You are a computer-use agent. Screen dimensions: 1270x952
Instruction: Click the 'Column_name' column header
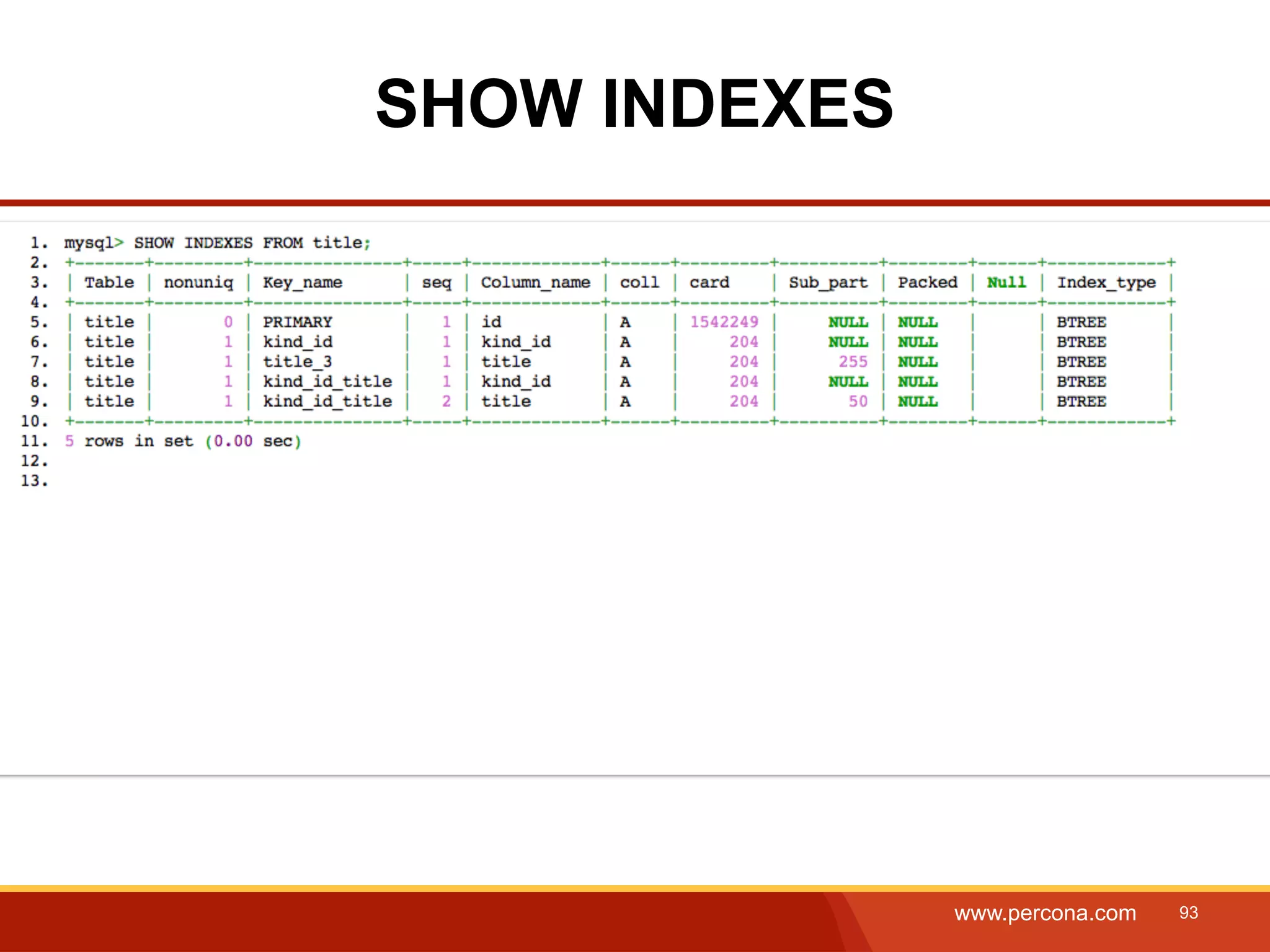point(536,283)
